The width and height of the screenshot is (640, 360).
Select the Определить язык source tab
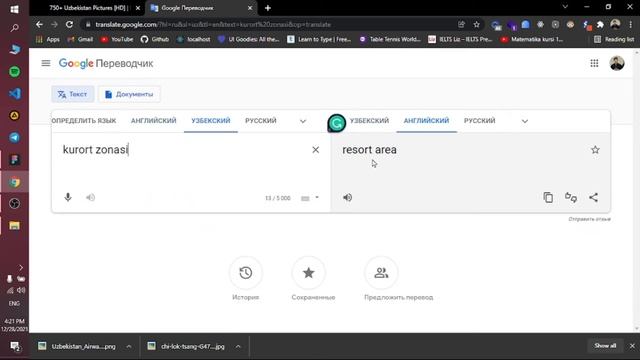(84, 121)
